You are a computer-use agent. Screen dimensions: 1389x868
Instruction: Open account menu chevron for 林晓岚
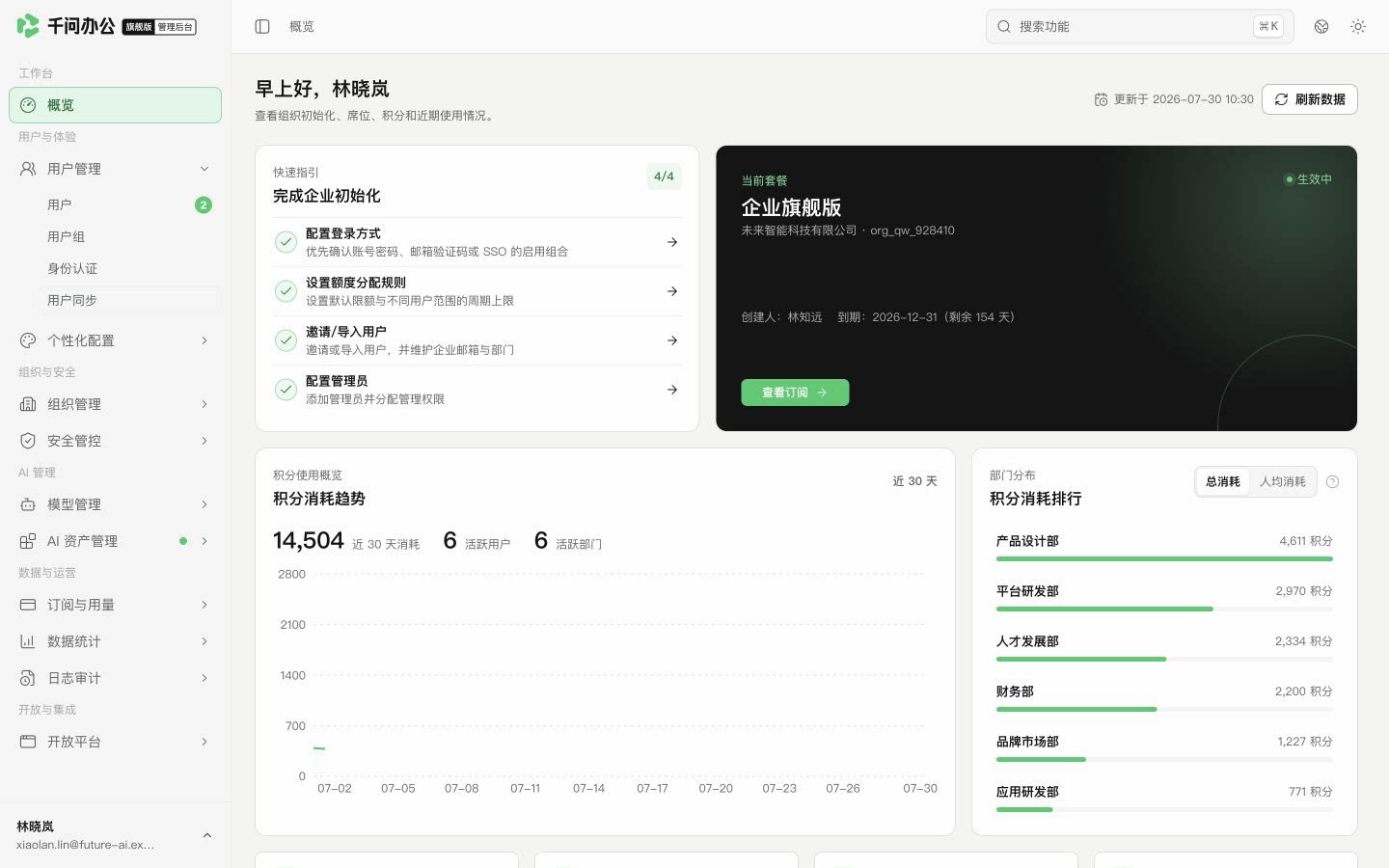tap(207, 835)
